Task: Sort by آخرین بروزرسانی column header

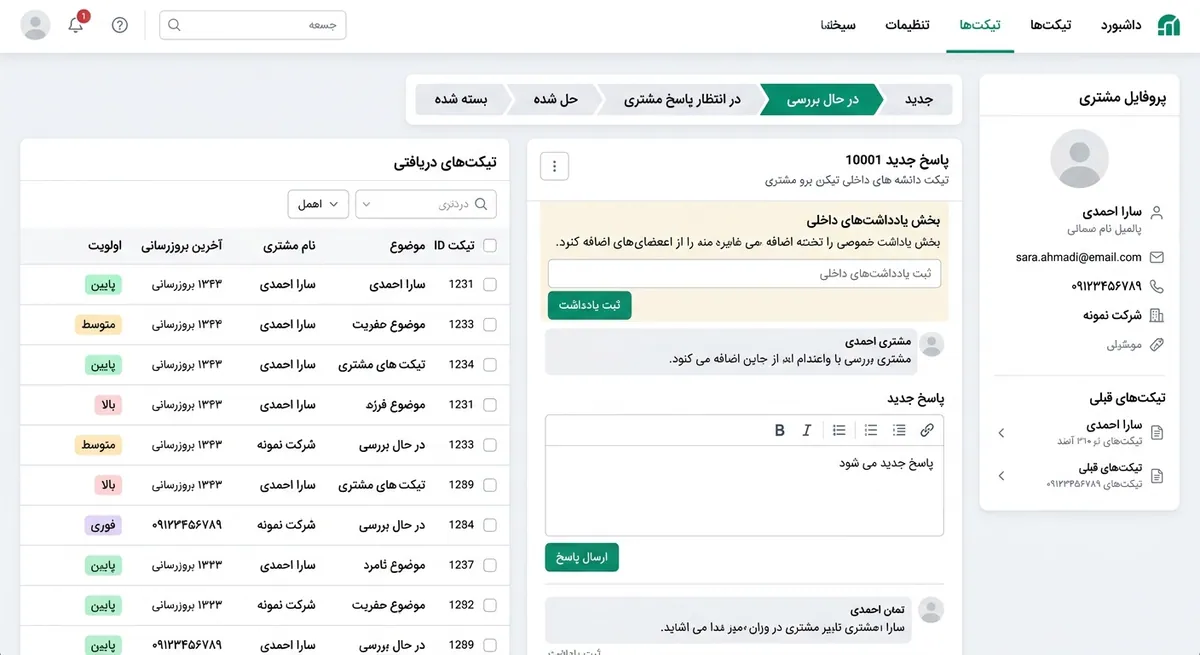Action: 180,246
